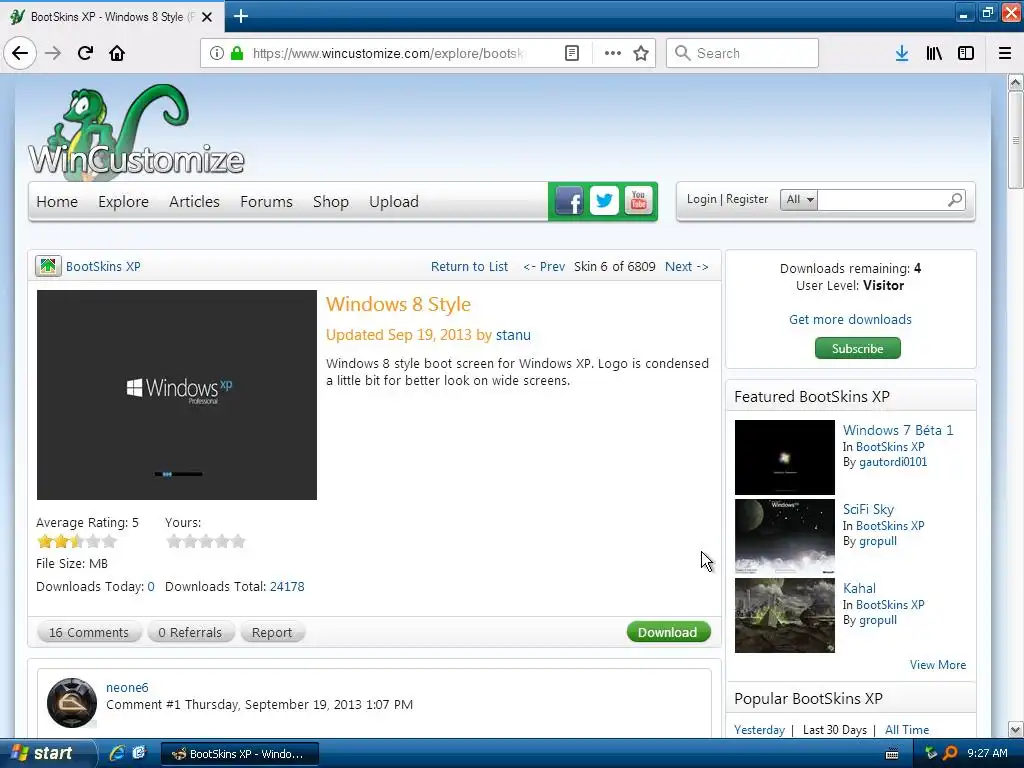Click the green Download button
The width and height of the screenshot is (1024, 768).
[668, 632]
